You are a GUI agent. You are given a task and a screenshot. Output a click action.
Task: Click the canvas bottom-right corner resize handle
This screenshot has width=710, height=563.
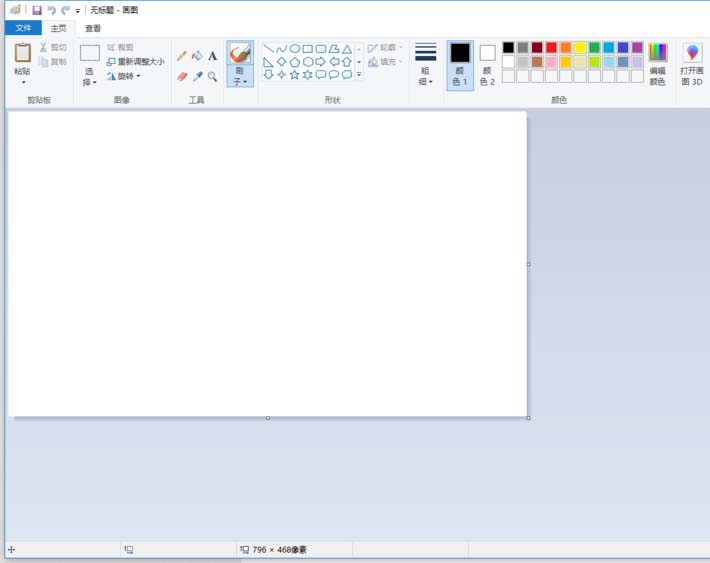tap(528, 418)
